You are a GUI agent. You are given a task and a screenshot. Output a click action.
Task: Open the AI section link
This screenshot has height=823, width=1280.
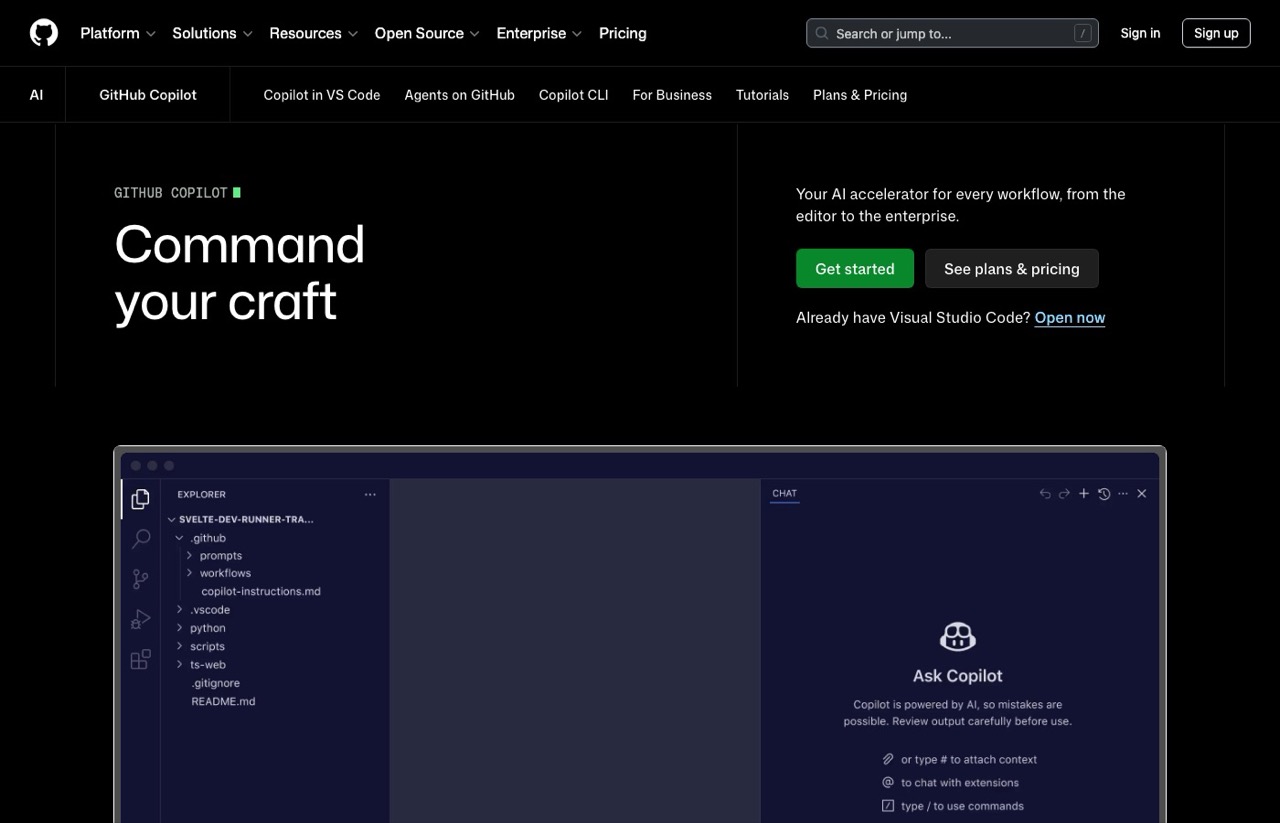coord(36,95)
